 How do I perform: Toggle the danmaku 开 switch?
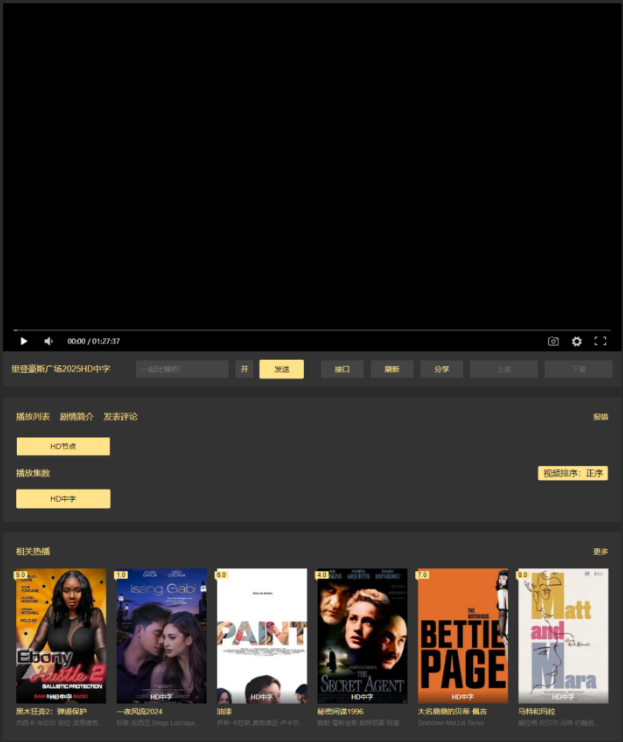tap(244, 369)
